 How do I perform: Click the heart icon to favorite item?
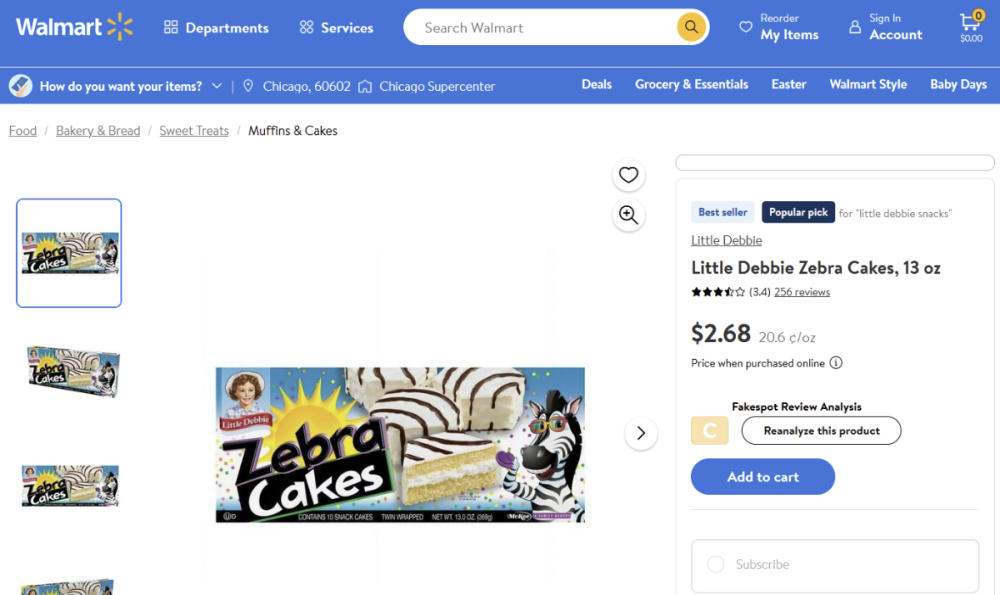628,176
